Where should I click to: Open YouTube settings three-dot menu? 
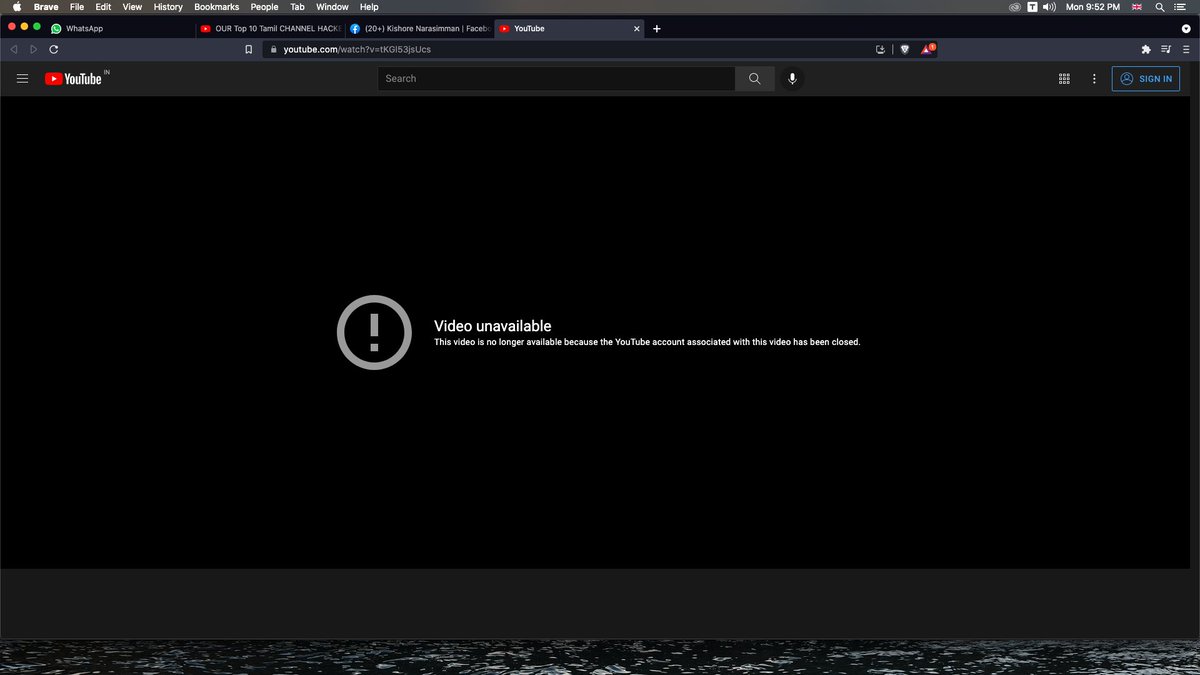click(1094, 78)
